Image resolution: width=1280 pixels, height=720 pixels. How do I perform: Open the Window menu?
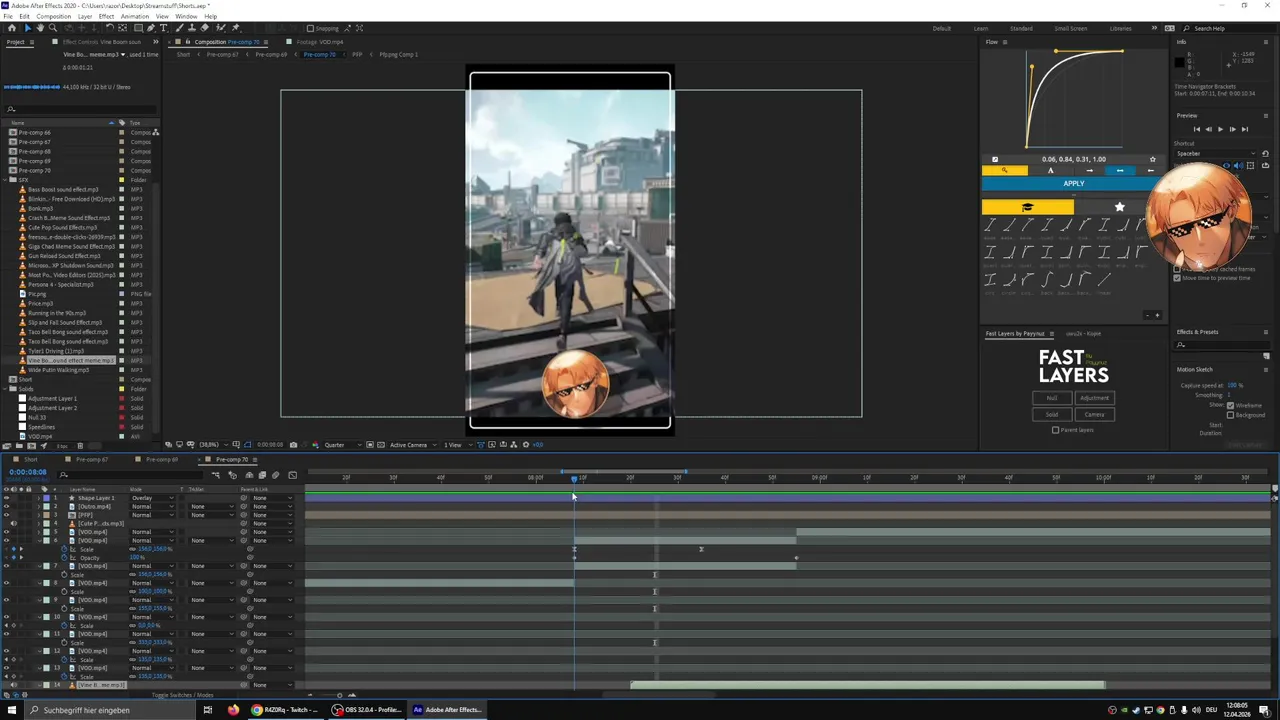(x=186, y=16)
